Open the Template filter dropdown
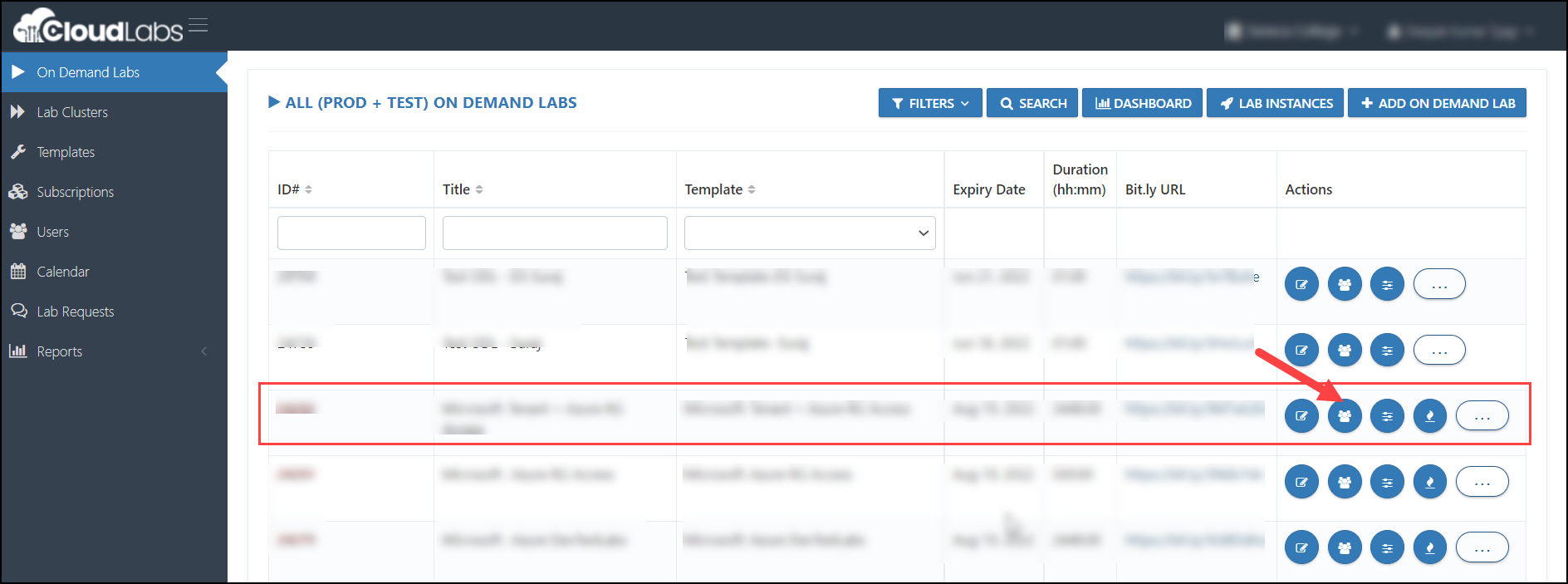The image size is (1568, 584). (x=810, y=233)
